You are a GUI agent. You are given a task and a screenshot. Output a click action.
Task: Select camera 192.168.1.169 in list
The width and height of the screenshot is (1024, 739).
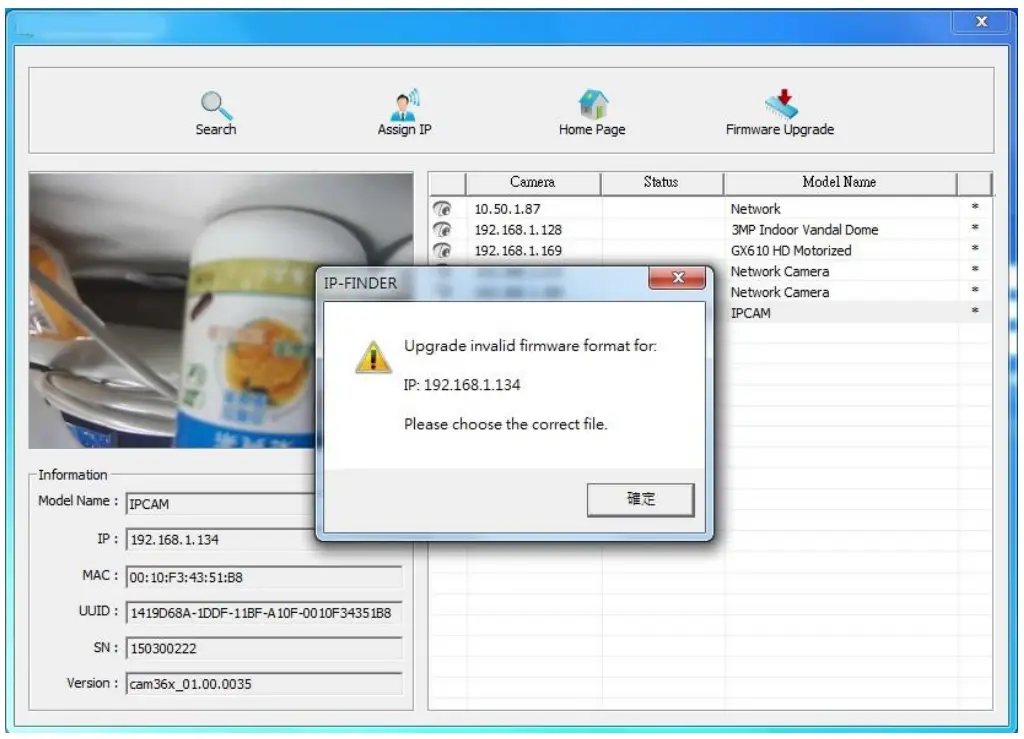pos(518,251)
